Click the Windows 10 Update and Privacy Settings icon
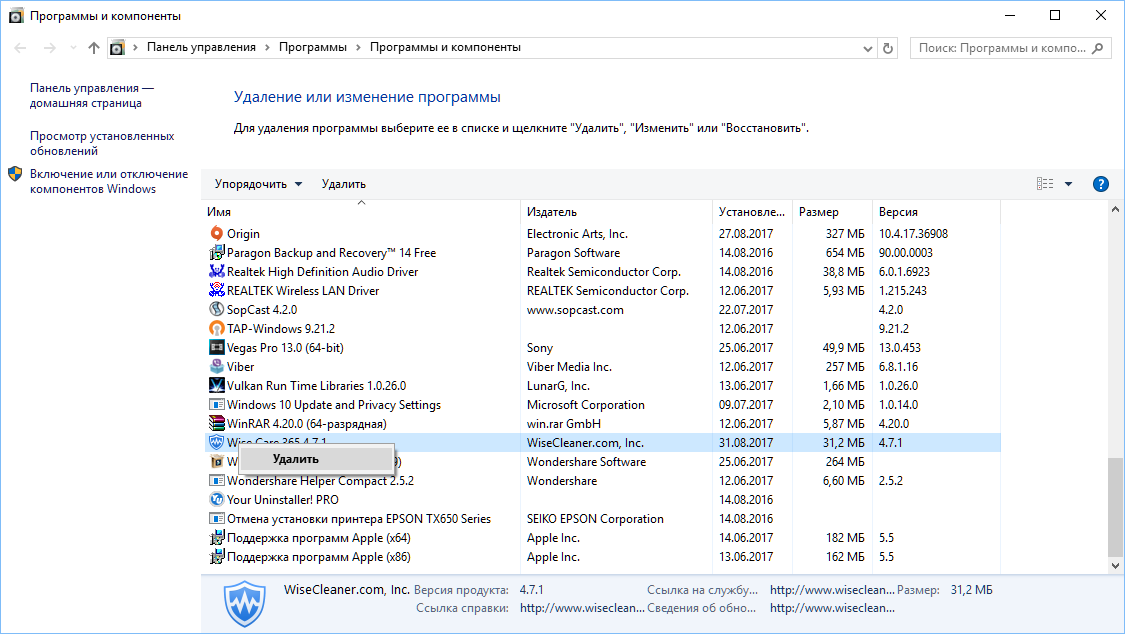1125x634 pixels. (217, 404)
